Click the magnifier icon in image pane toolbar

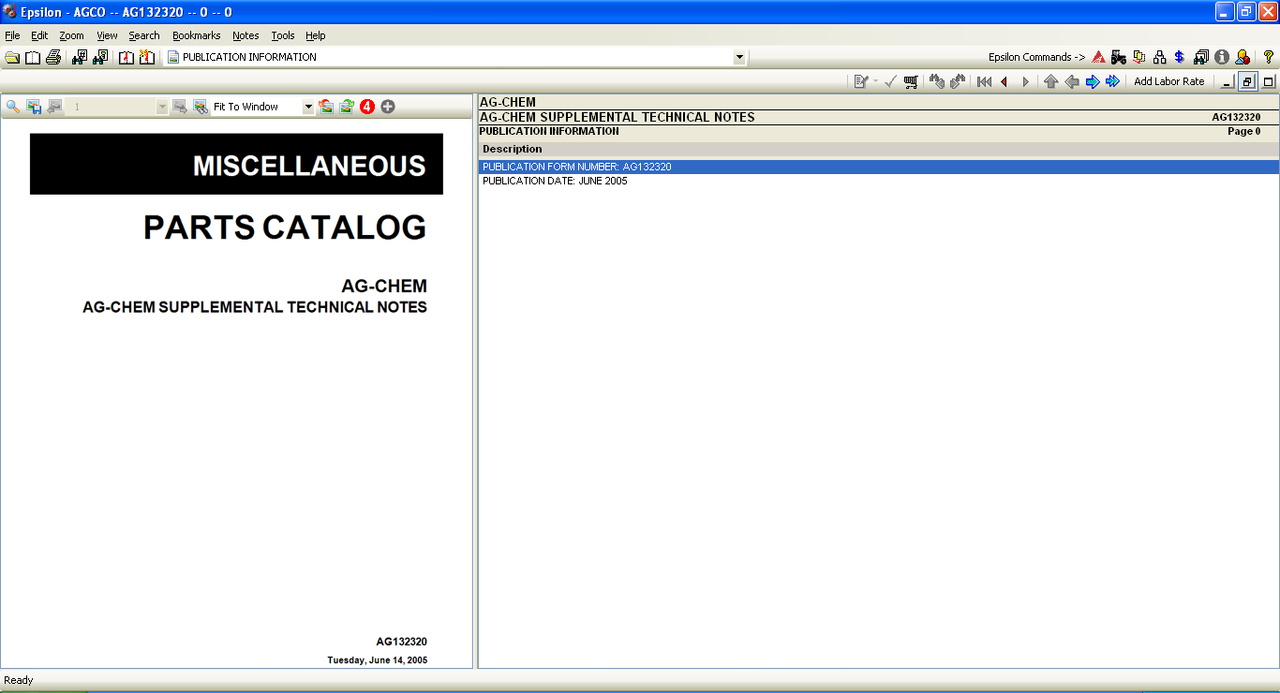pos(13,106)
